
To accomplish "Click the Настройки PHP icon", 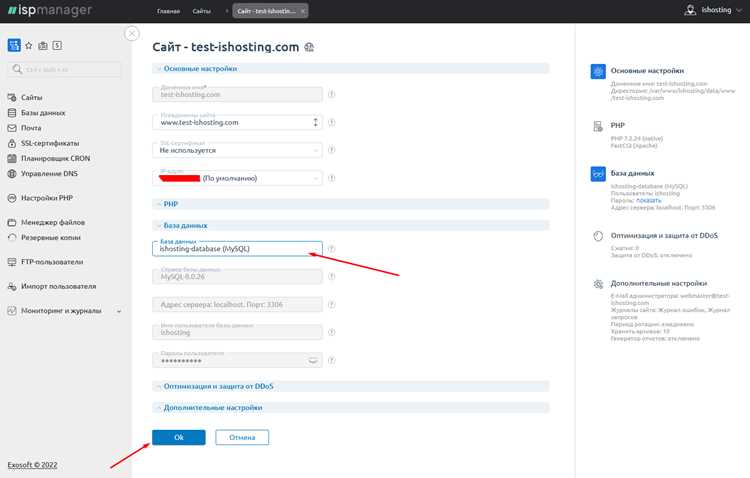I will pos(12,198).
